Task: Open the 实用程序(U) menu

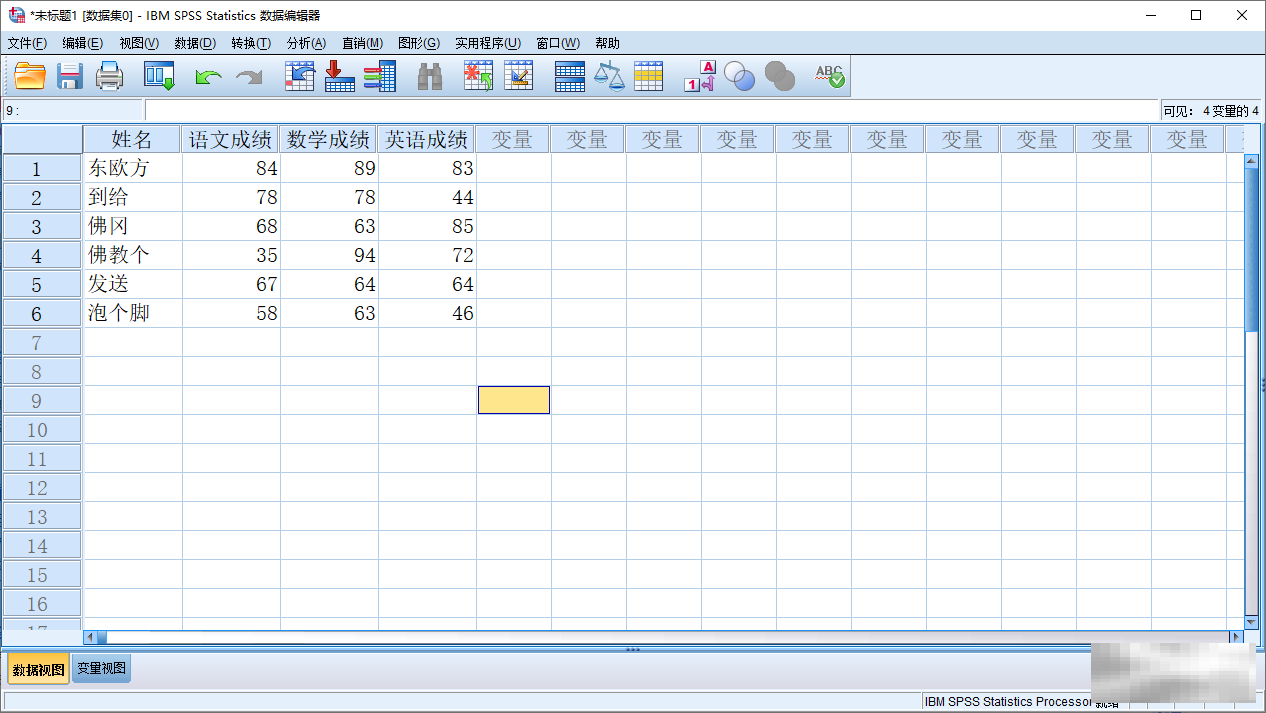Action: [x=488, y=43]
